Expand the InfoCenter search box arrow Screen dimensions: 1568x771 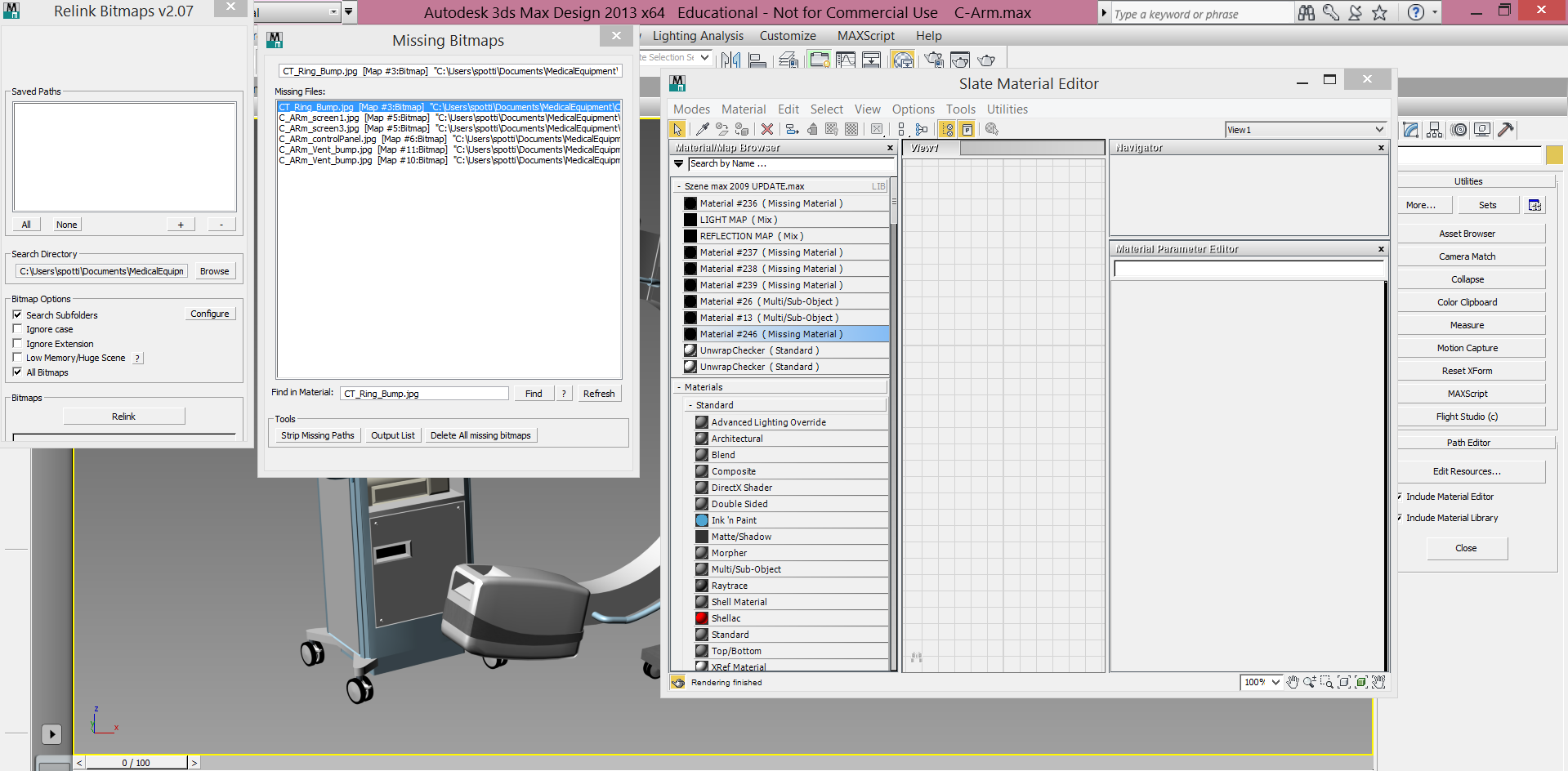(1104, 12)
